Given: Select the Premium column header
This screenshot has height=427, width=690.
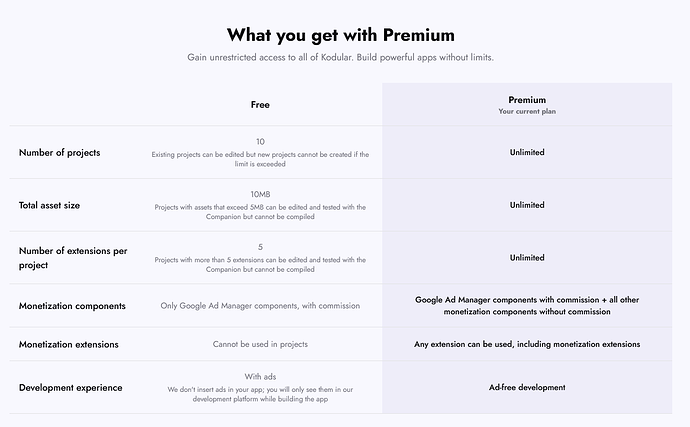Looking at the screenshot, I should coord(527,100).
